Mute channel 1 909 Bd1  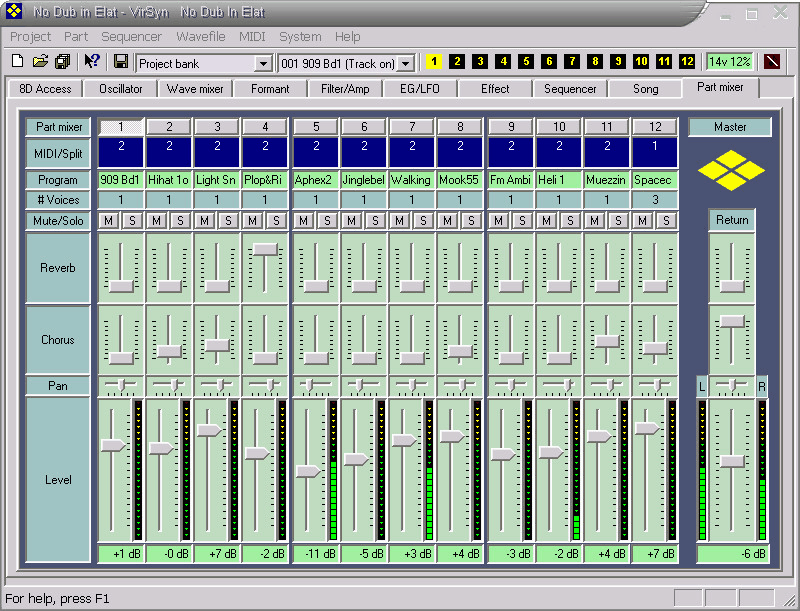(x=108, y=220)
